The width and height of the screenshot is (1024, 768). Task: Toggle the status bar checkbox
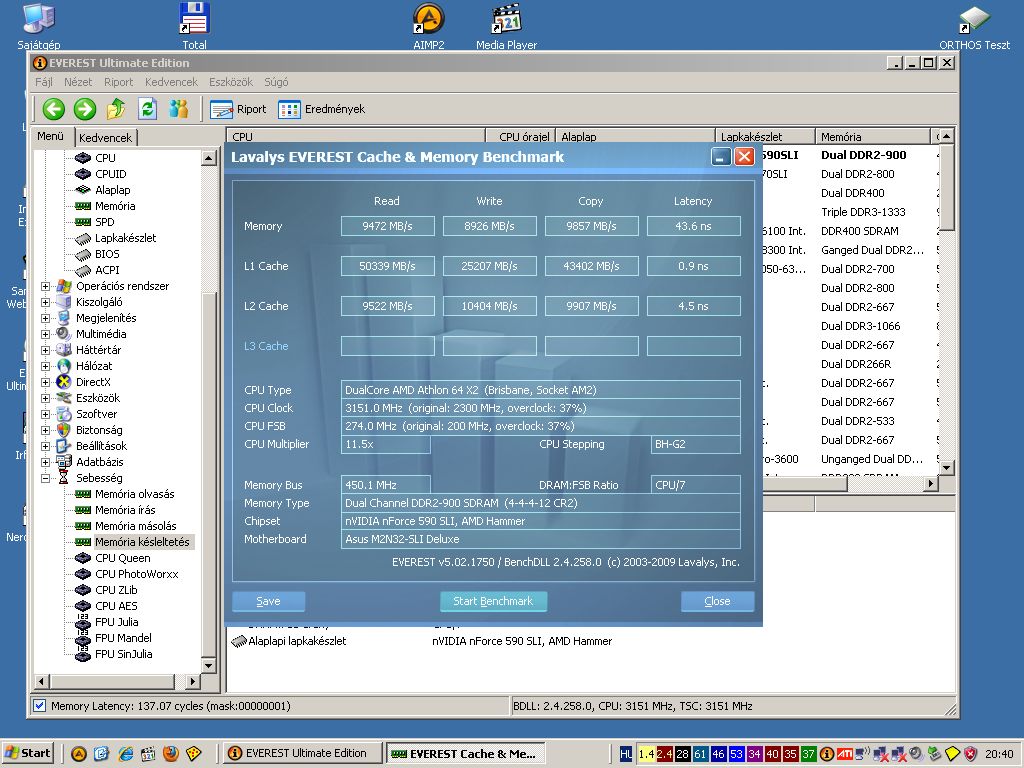pyautogui.click(x=40, y=705)
